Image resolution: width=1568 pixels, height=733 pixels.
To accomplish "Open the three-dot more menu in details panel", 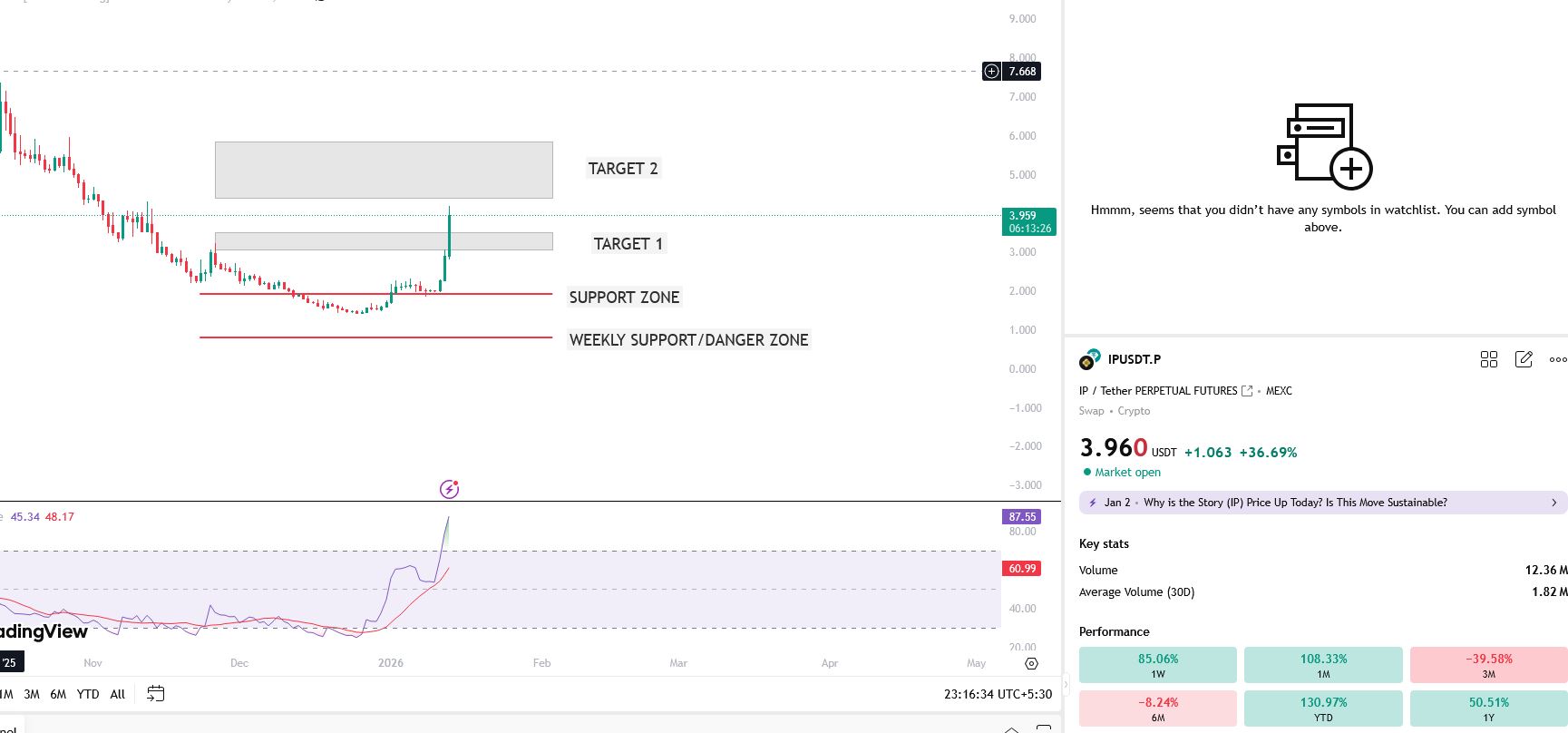I will click(1557, 359).
